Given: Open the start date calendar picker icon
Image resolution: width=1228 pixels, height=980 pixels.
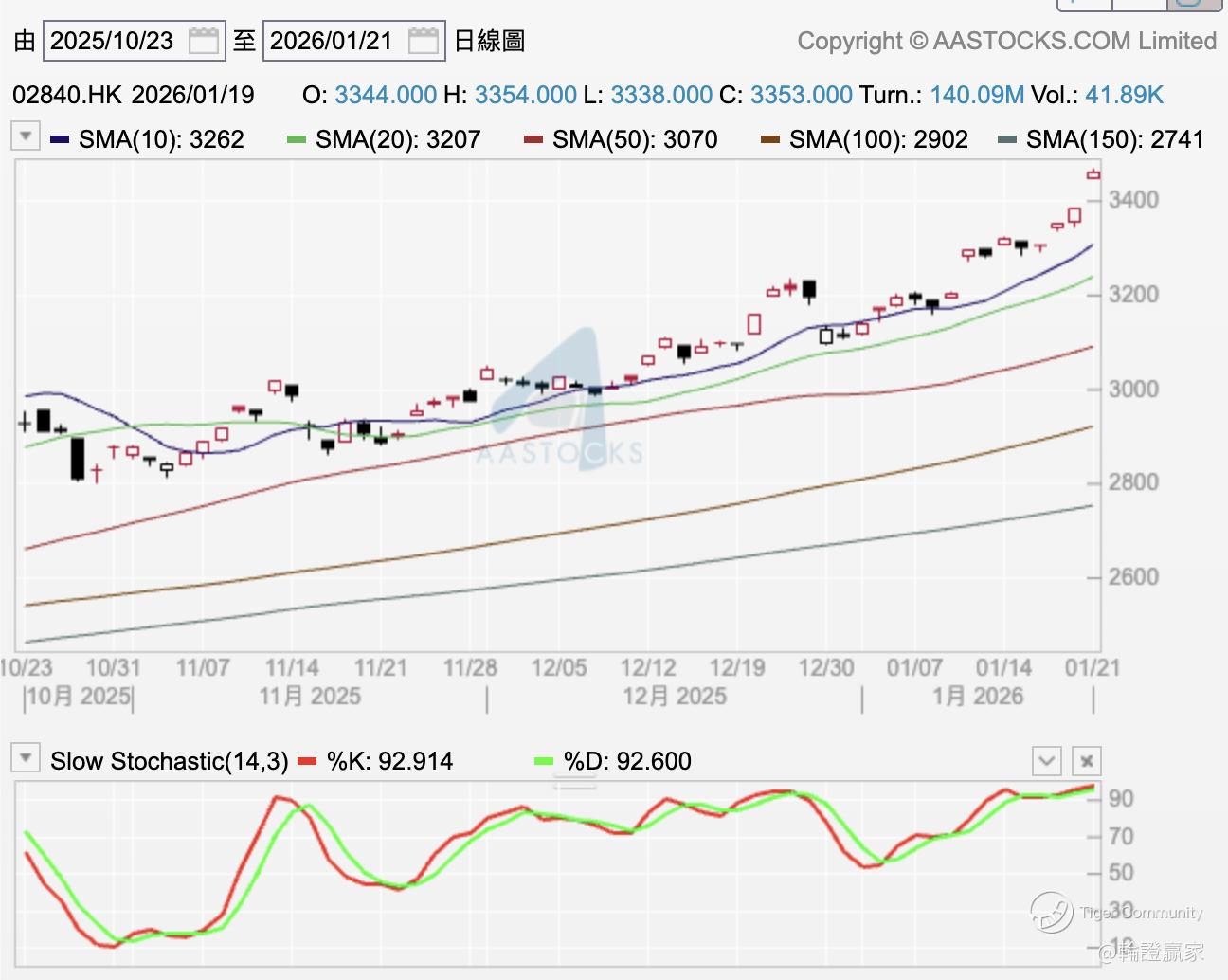Looking at the screenshot, I should coord(204,41).
